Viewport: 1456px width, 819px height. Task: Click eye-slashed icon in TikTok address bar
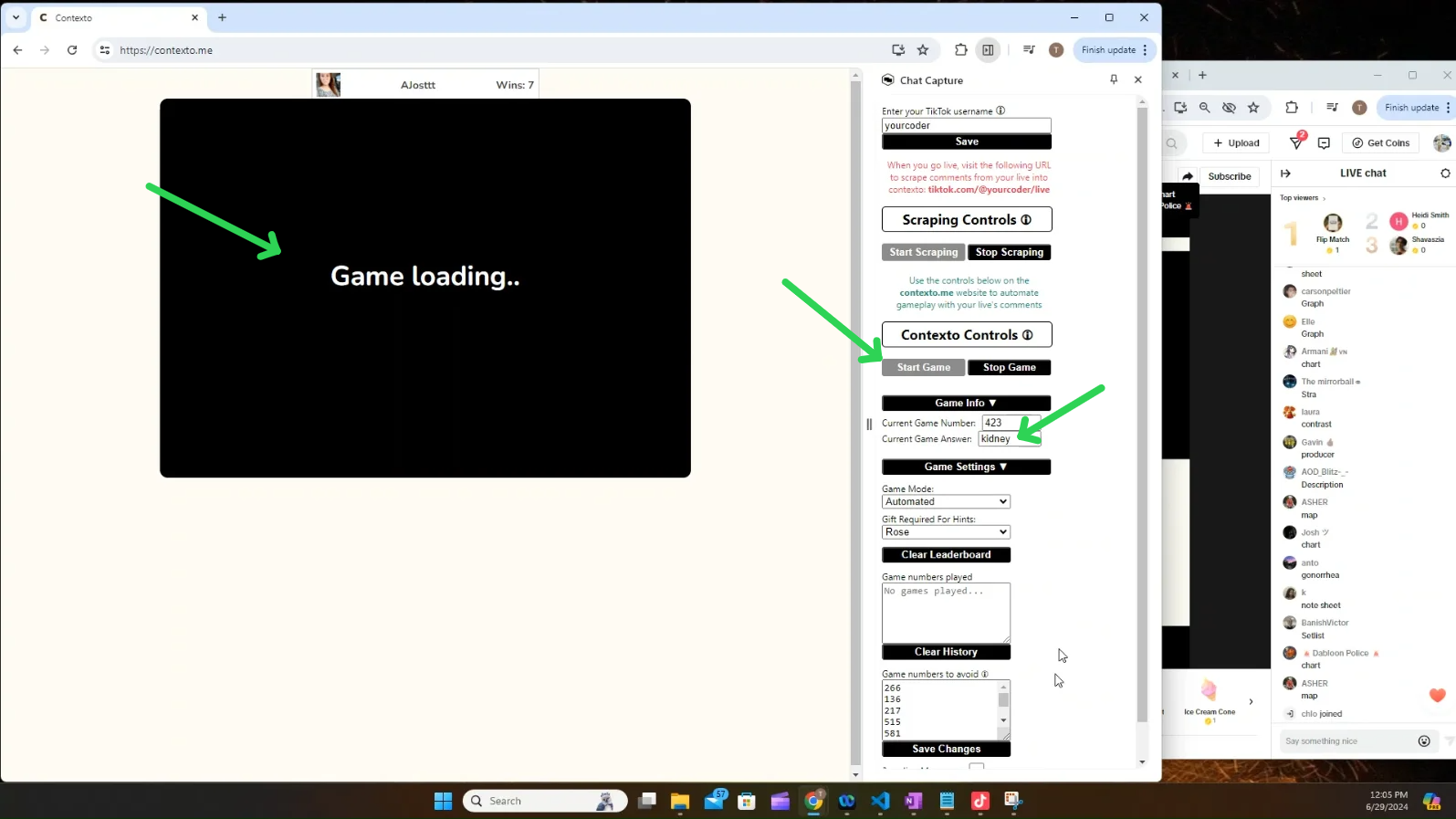click(1229, 108)
